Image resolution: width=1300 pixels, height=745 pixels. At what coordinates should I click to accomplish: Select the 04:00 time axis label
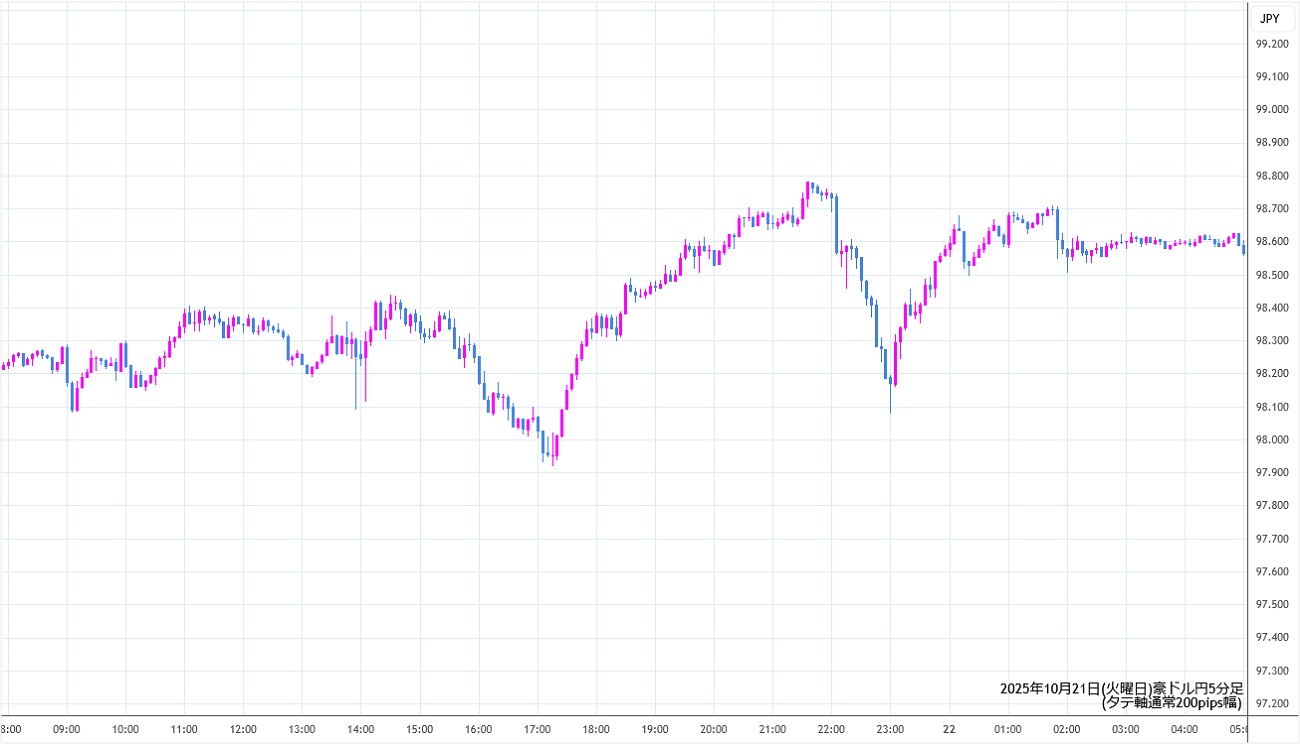[1185, 729]
